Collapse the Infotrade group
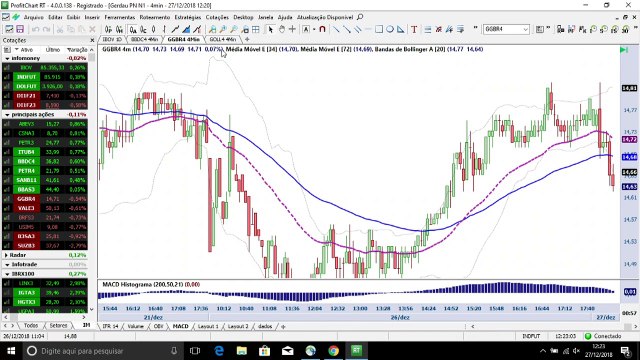Image resolution: width=640 pixels, height=360 pixels. coord(7,264)
